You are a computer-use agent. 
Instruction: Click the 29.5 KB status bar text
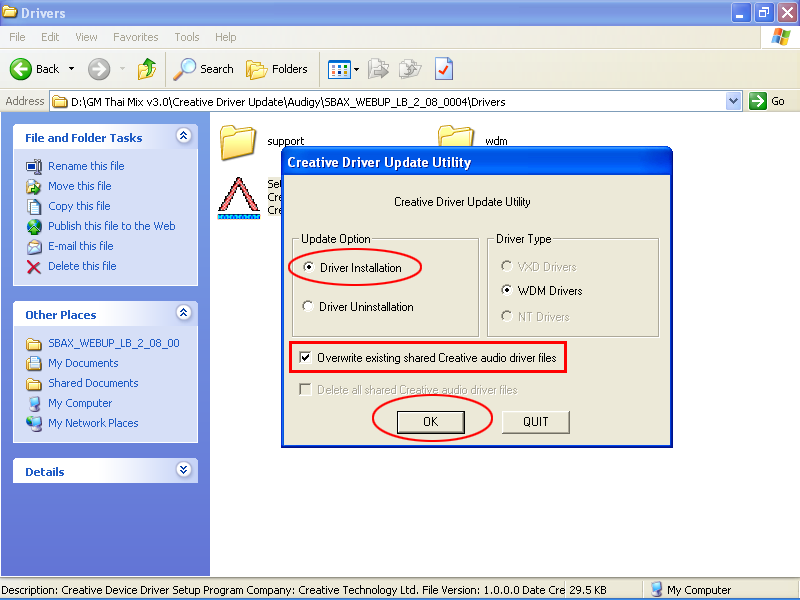pos(588,590)
